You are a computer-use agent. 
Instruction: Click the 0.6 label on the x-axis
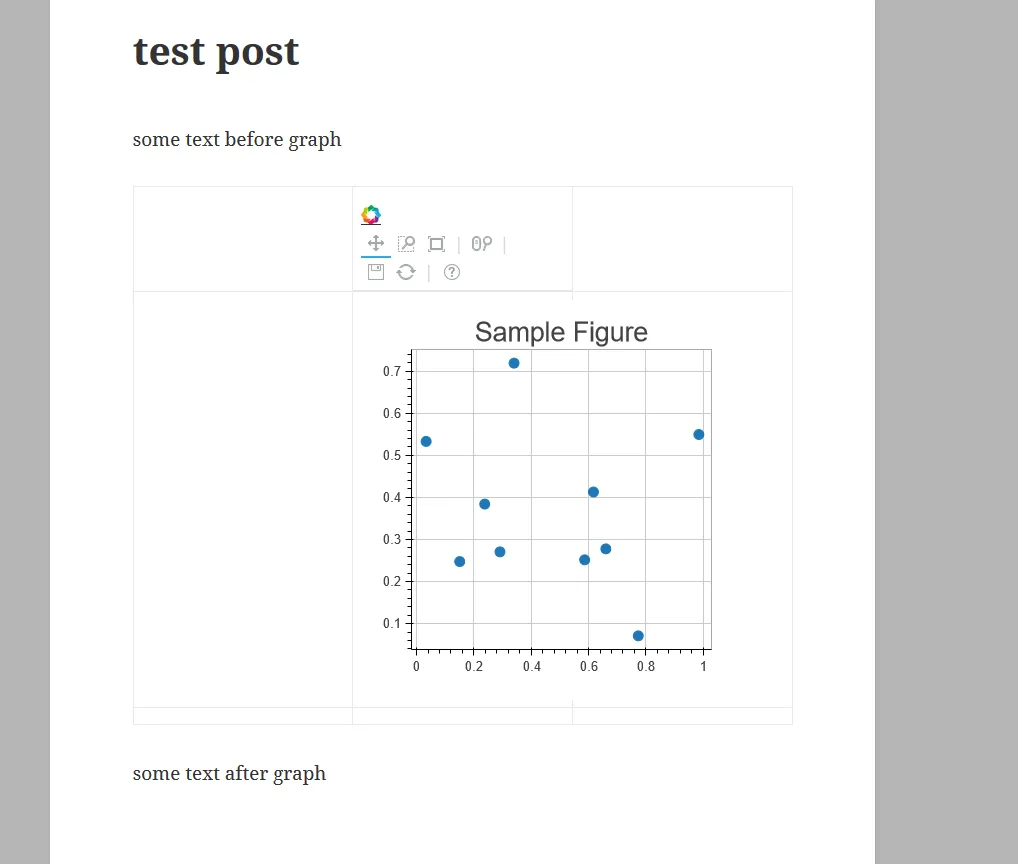pyautogui.click(x=589, y=667)
